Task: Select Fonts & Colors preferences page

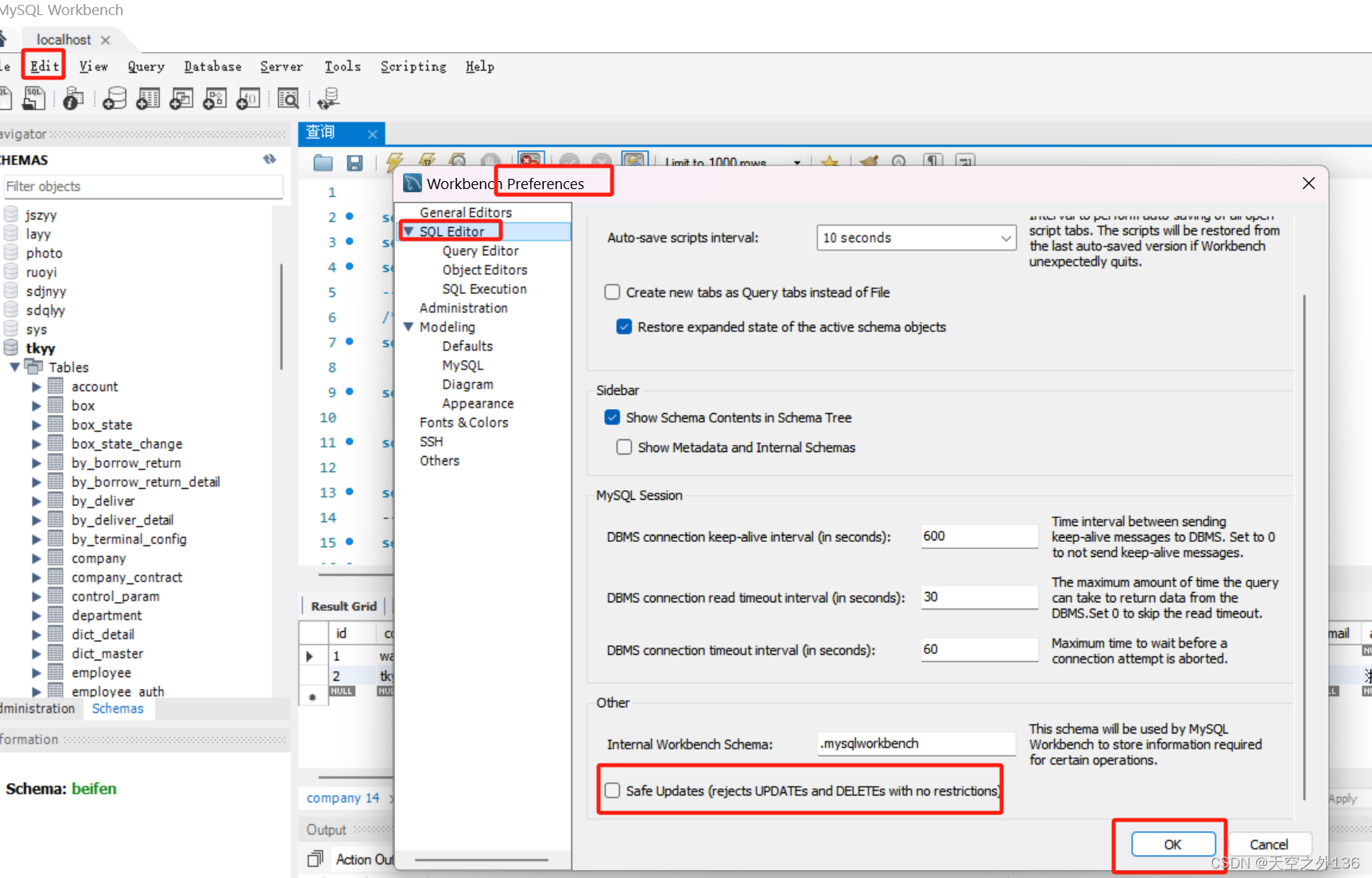Action: click(x=464, y=422)
